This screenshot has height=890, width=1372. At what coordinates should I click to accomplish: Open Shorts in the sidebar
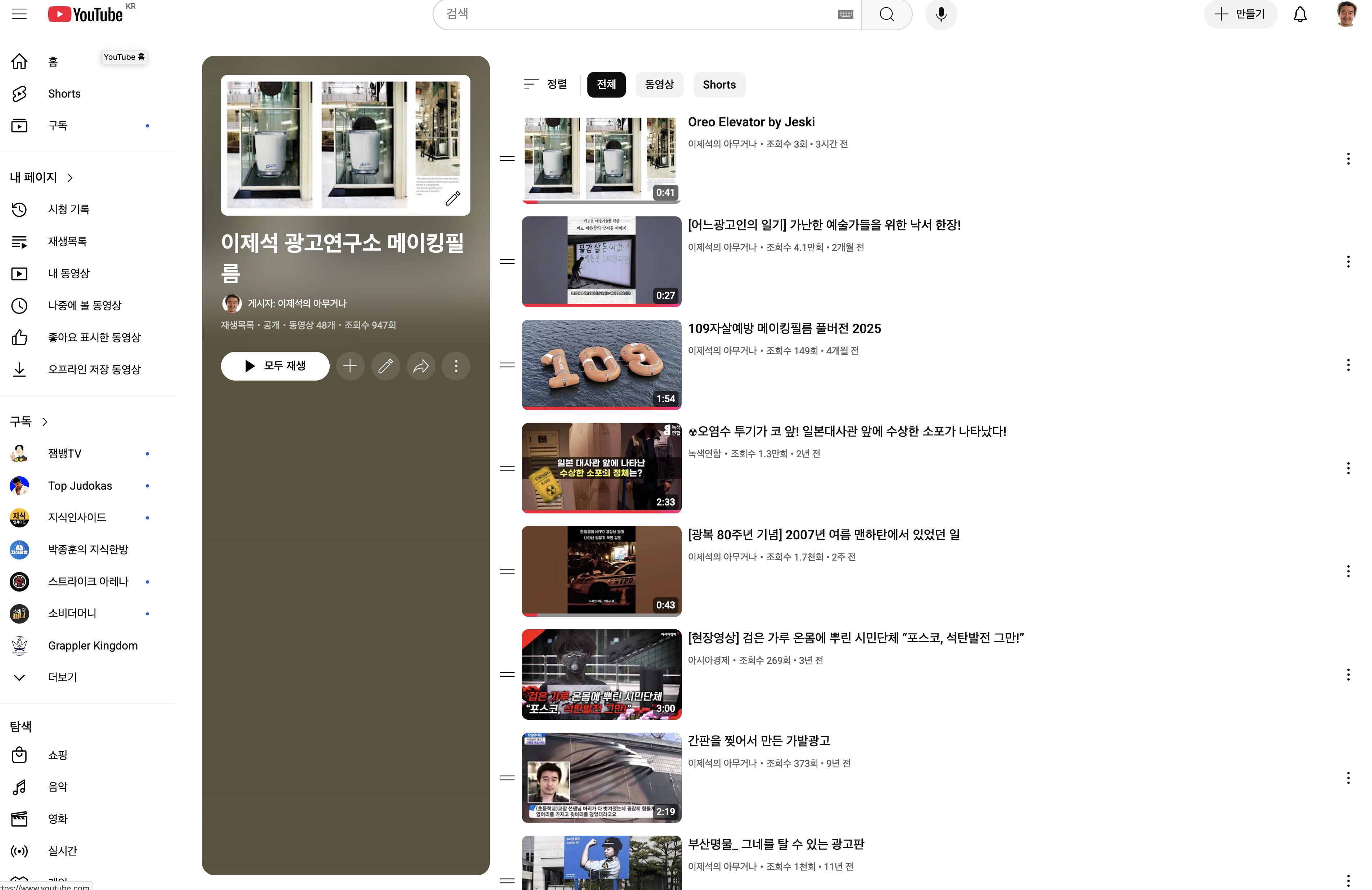tap(86, 94)
